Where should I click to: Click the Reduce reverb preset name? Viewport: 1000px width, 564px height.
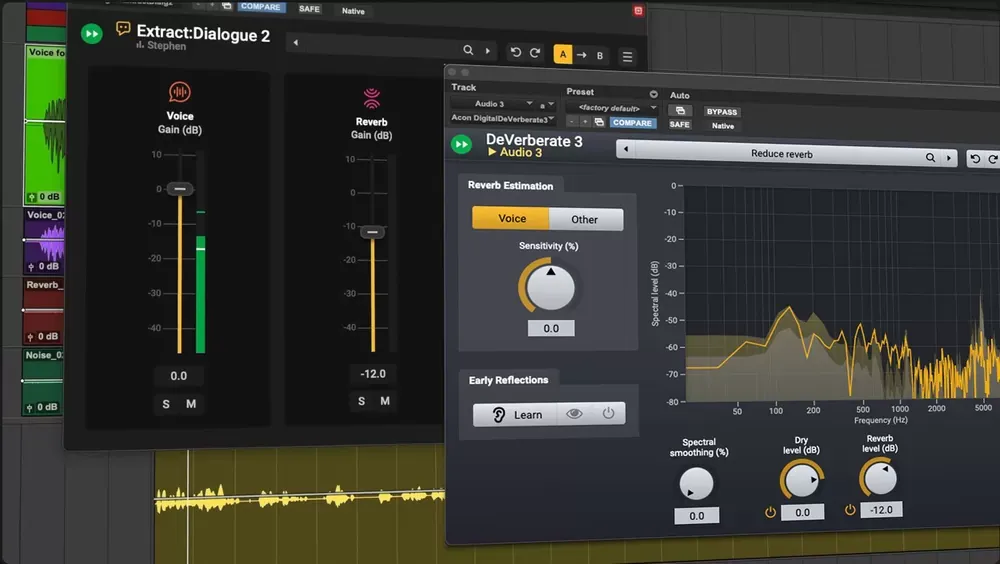(x=781, y=154)
